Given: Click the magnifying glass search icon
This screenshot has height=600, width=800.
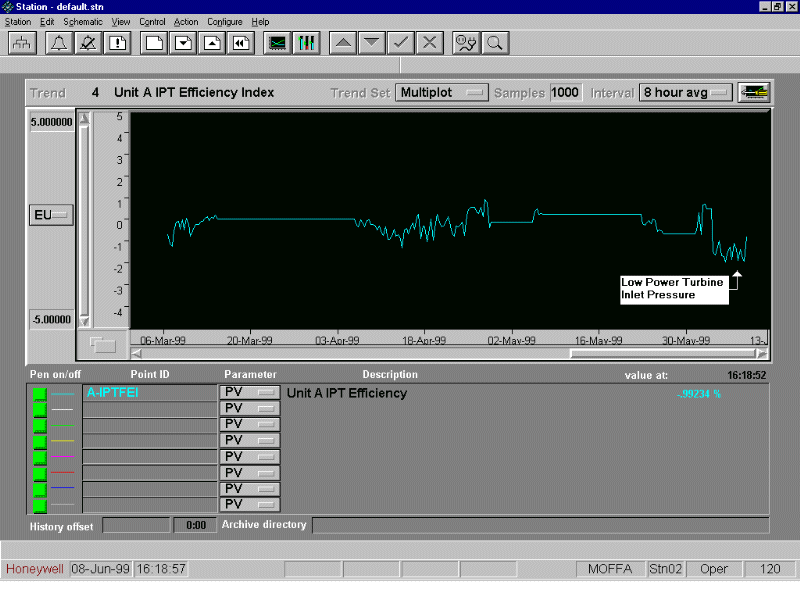Looking at the screenshot, I should (494, 43).
